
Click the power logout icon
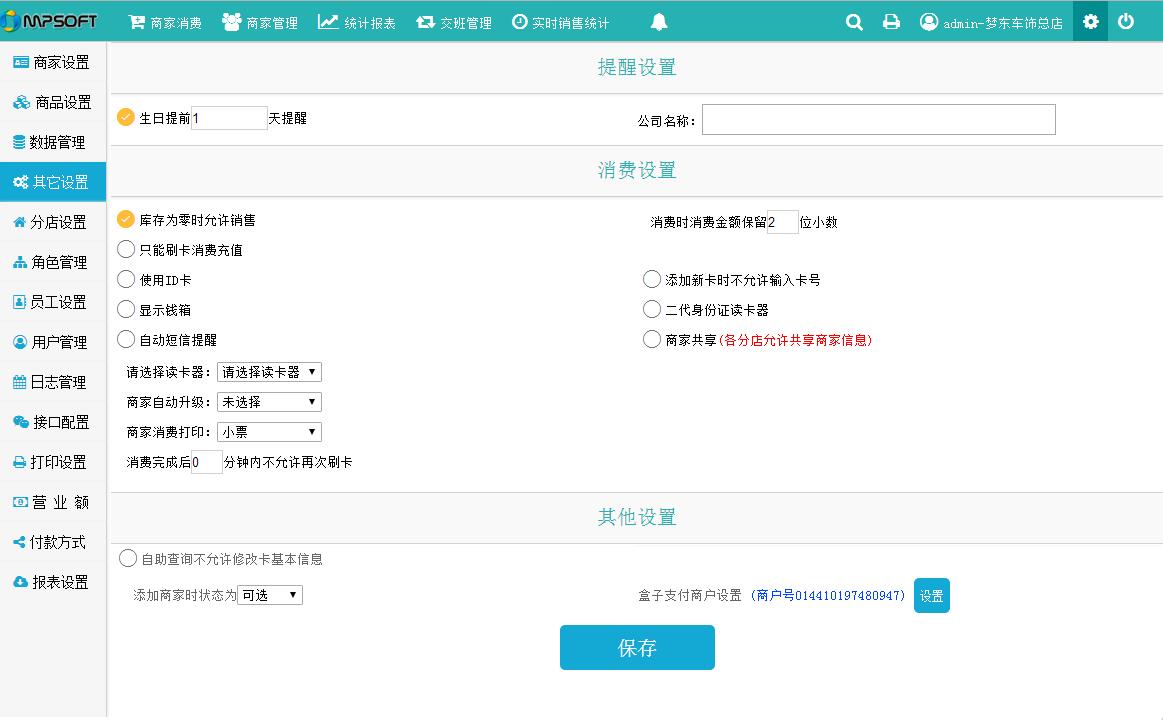pyautogui.click(x=1126, y=22)
